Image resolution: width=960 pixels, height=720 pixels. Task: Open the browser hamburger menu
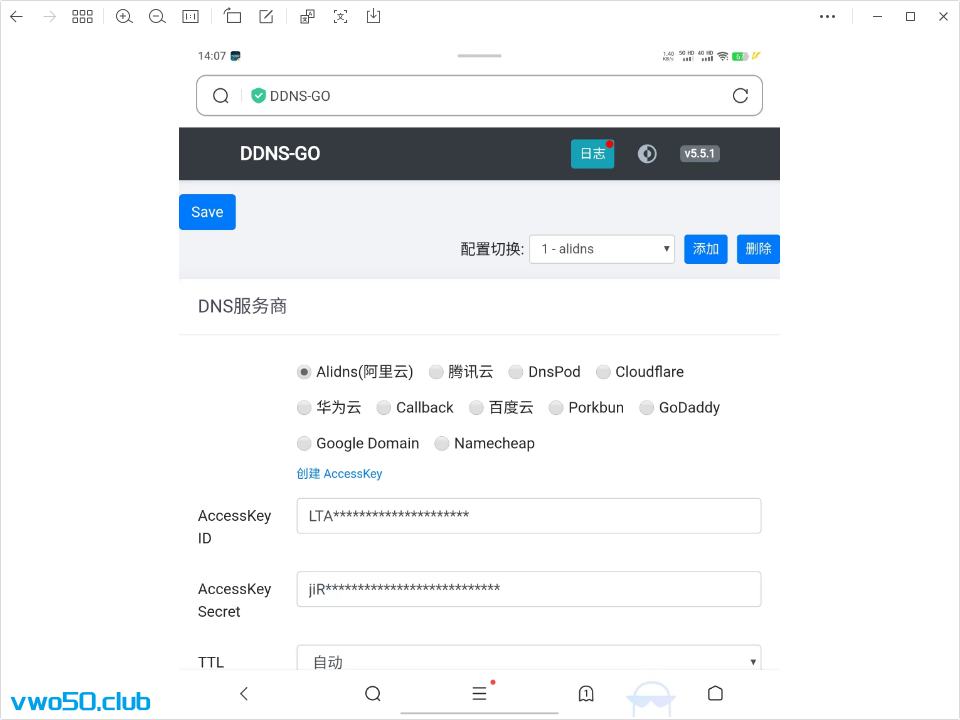[x=479, y=693]
